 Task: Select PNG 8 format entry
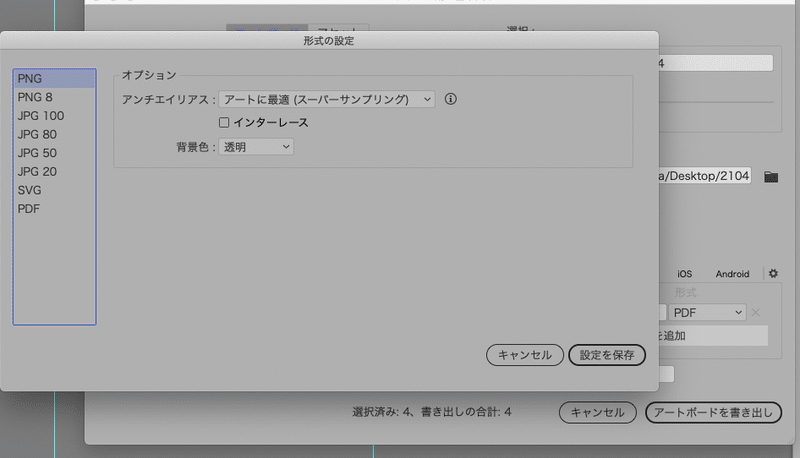coord(54,97)
